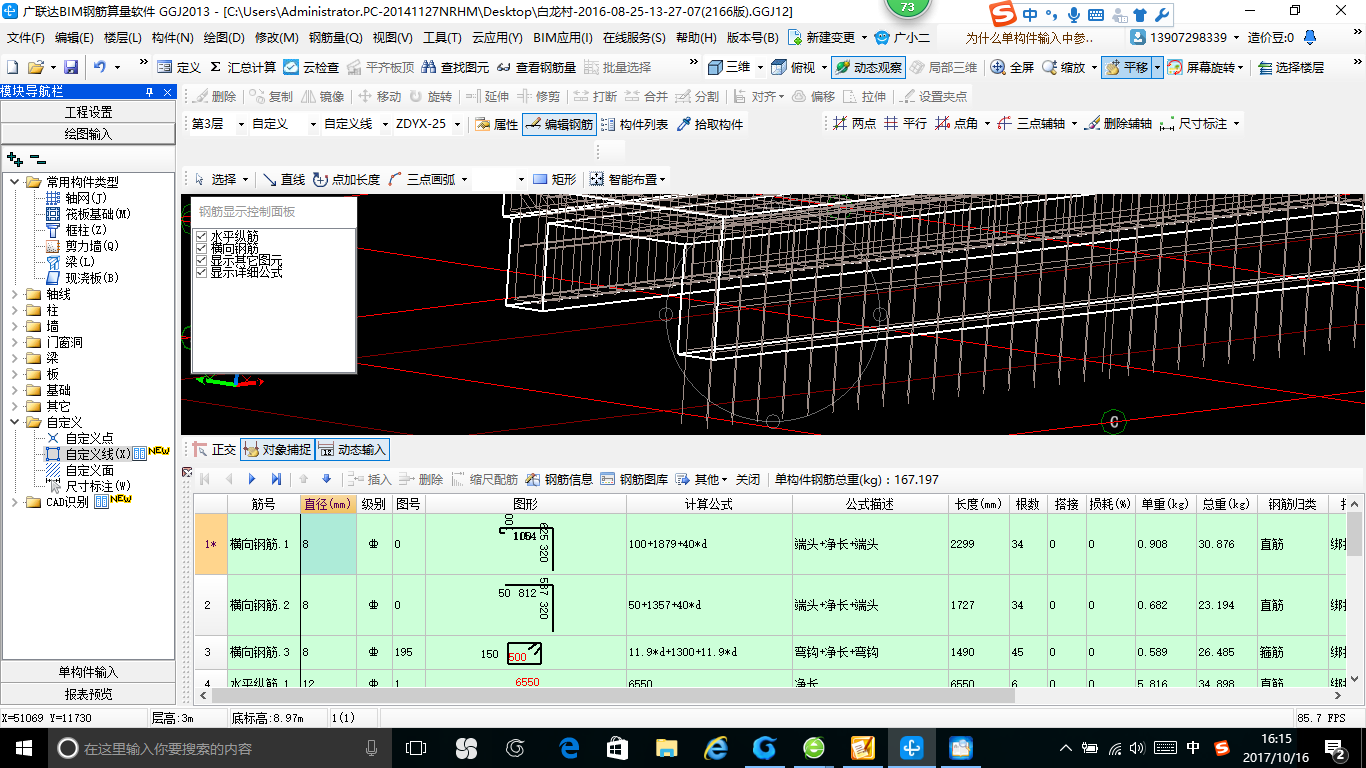The height and width of the screenshot is (768, 1366).
Task: Select the 直线 line drawing tool
Action: pos(283,179)
